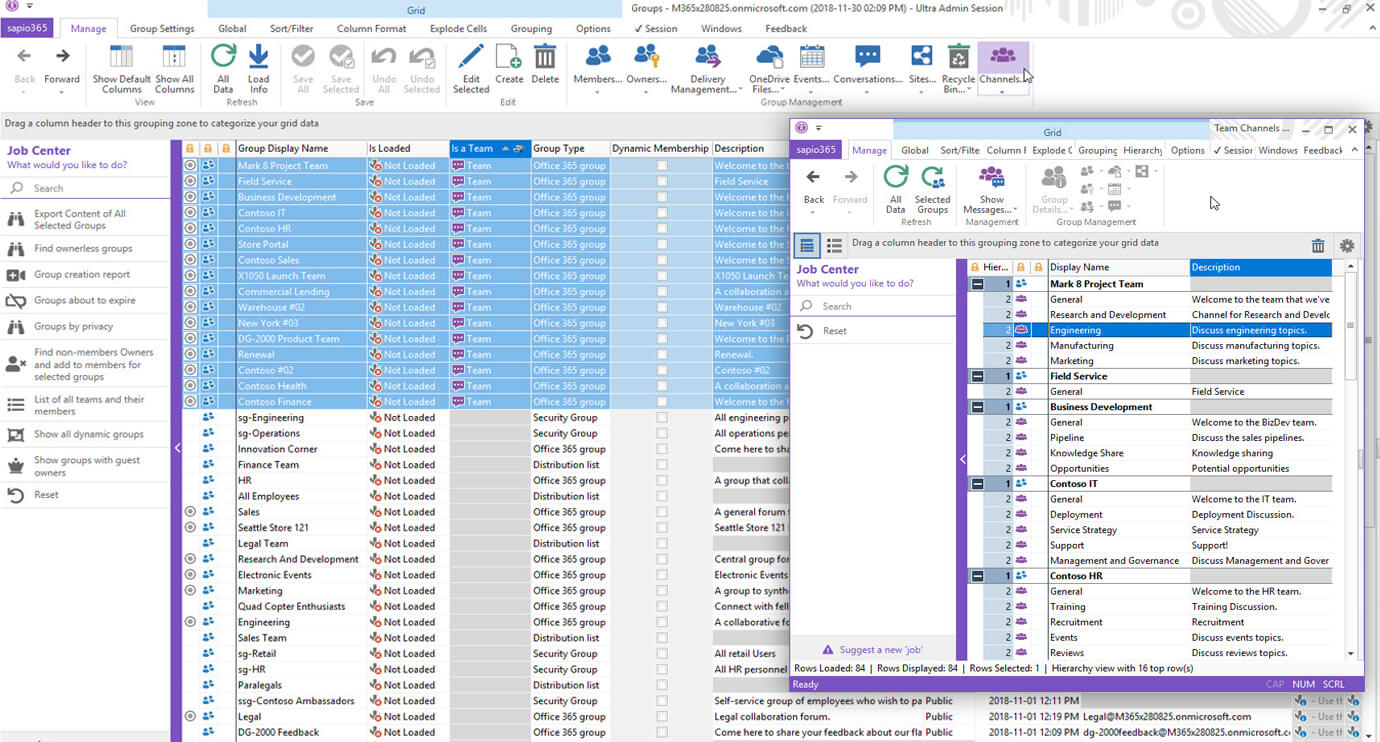Open the OneDrive Files dropdown
Screen dimensions: 1380x742
coord(769,70)
